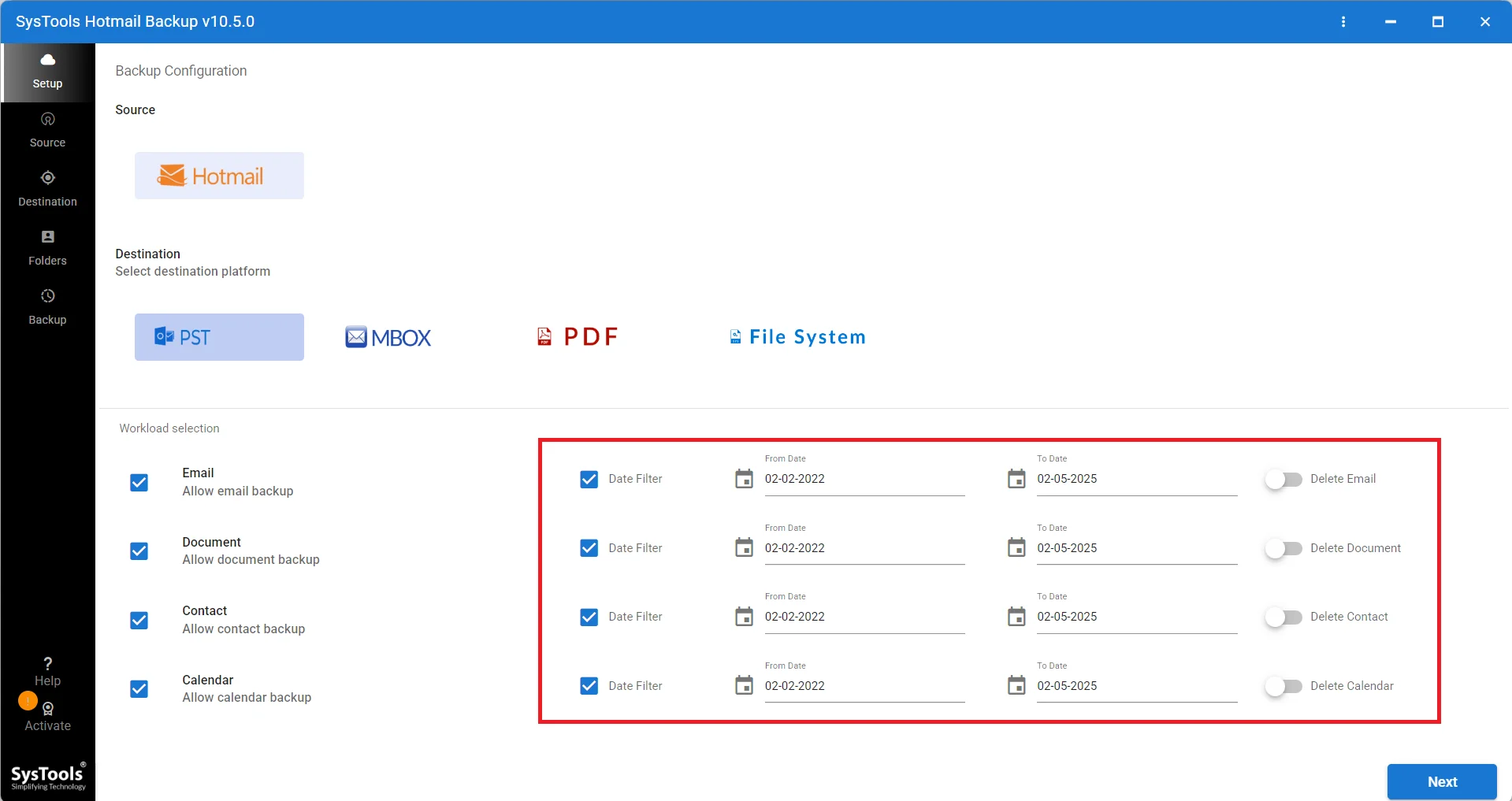Uncheck the Contact backup checkbox
Screen dimensions: 1512x801
point(139,621)
